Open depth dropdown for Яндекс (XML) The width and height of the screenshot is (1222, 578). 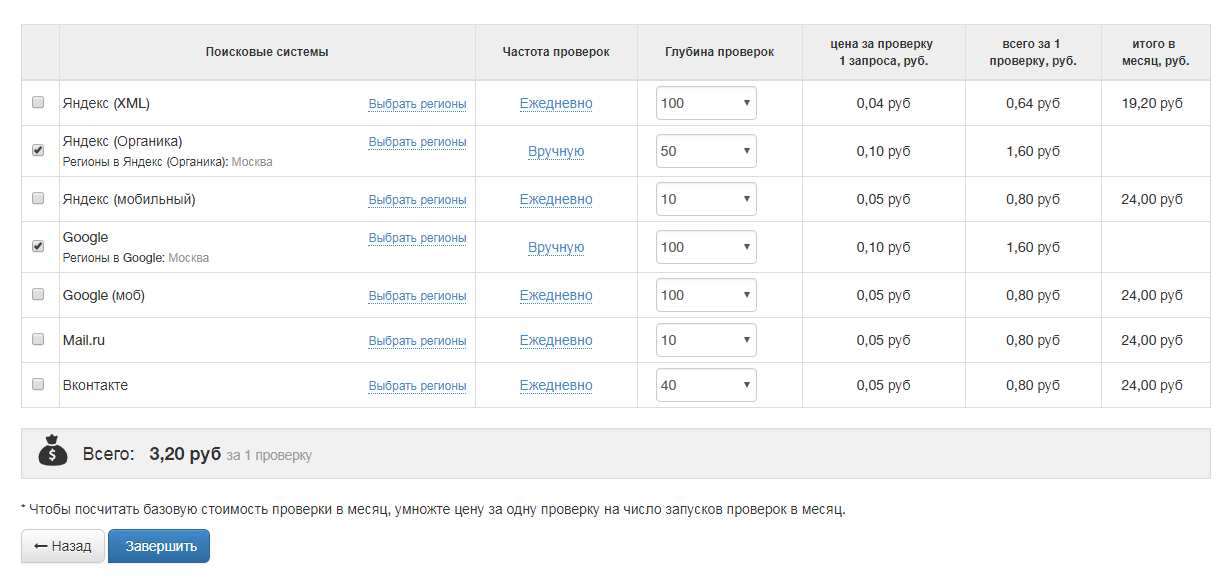pos(706,103)
